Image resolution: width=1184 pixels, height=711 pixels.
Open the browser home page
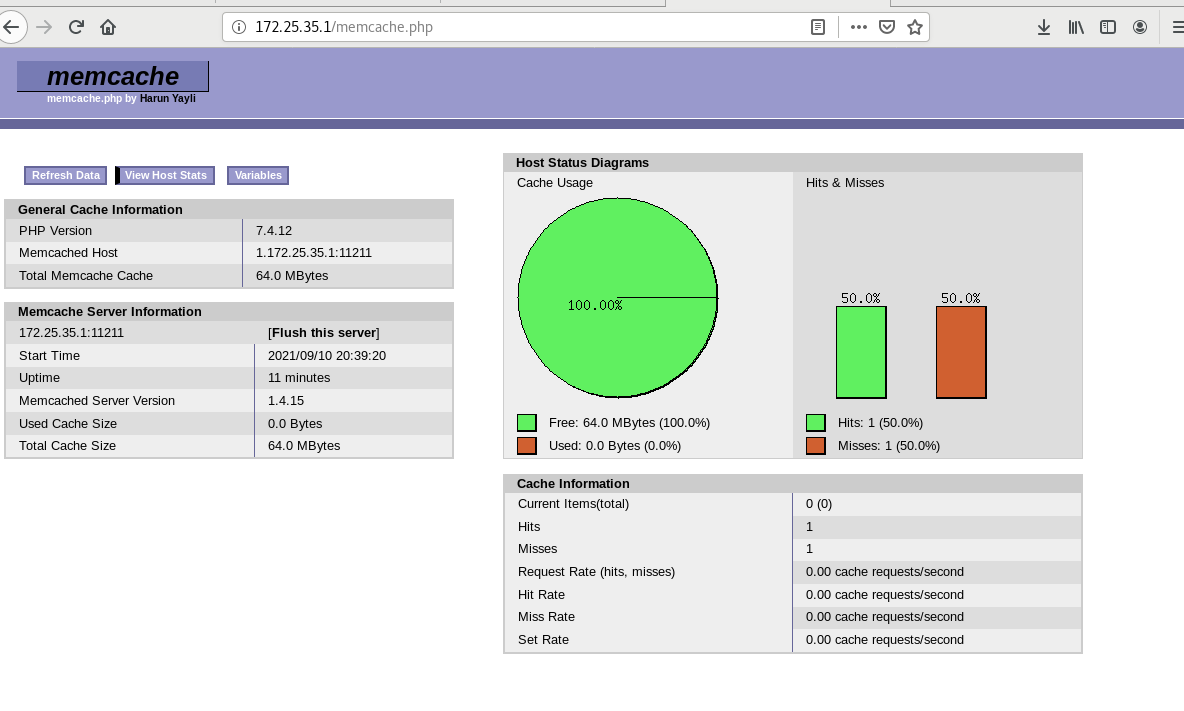pos(108,27)
